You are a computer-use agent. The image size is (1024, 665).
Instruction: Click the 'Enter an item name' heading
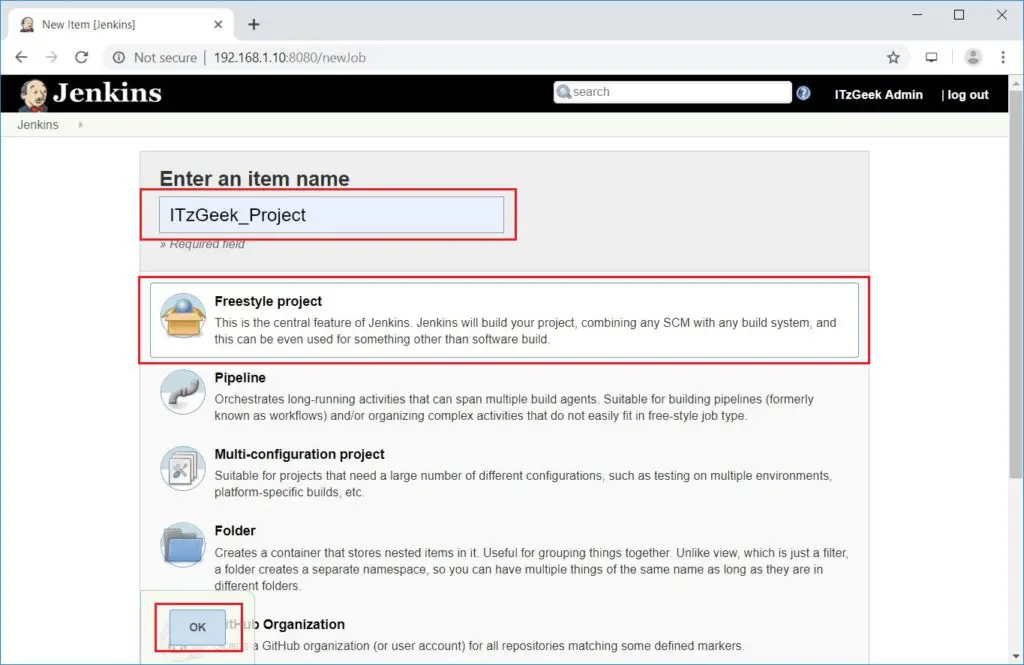(x=254, y=178)
